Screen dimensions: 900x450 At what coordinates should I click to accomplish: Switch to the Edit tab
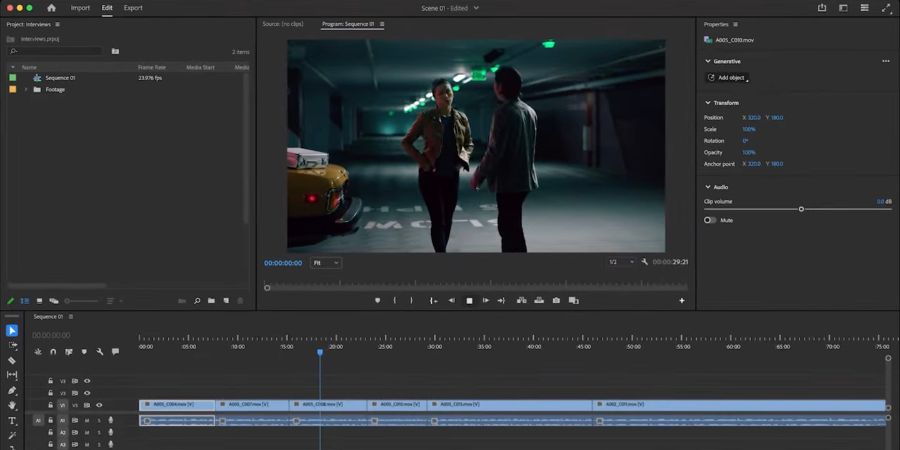107,8
